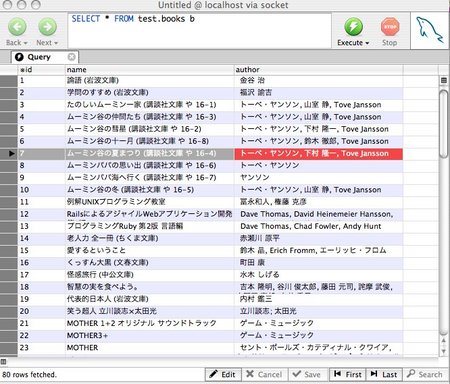
Task: Click the red Stop icon
Action: coord(390,27)
